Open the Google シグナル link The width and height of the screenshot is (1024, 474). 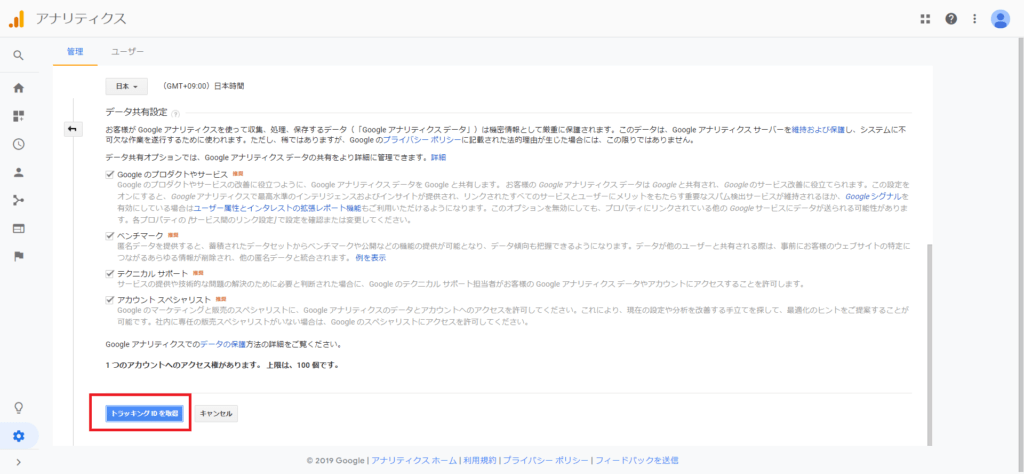click(x=874, y=196)
